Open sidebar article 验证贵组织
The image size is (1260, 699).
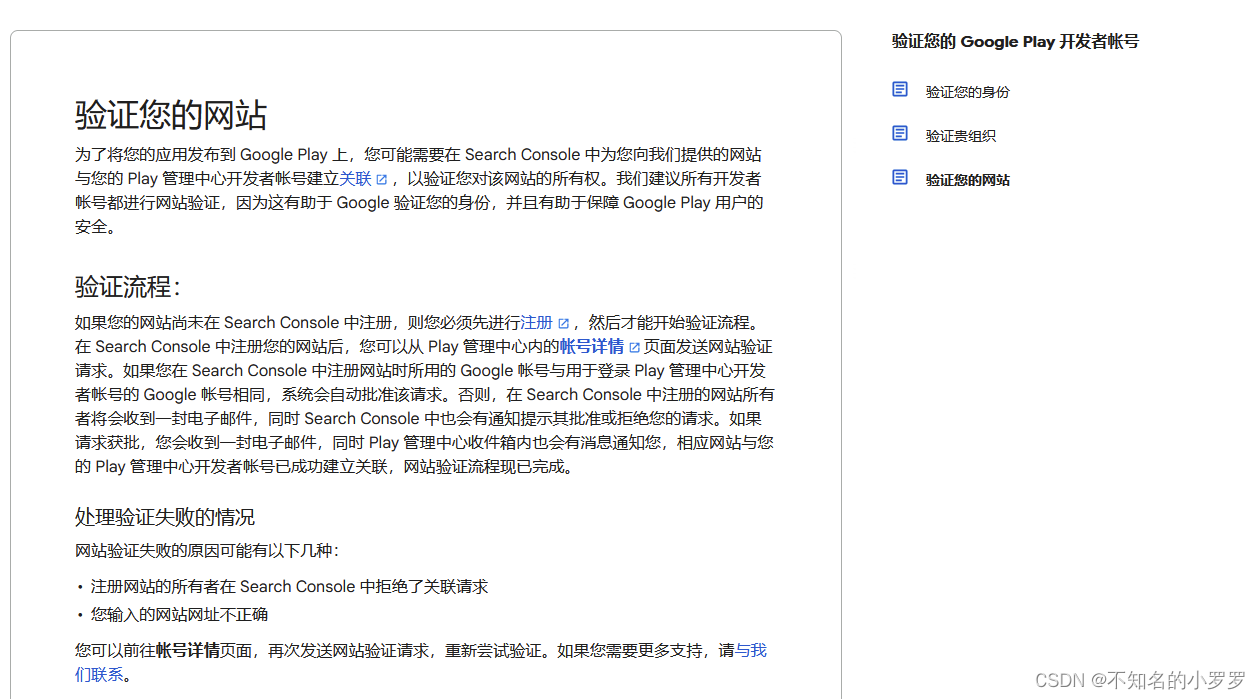pyautogui.click(x=960, y=136)
